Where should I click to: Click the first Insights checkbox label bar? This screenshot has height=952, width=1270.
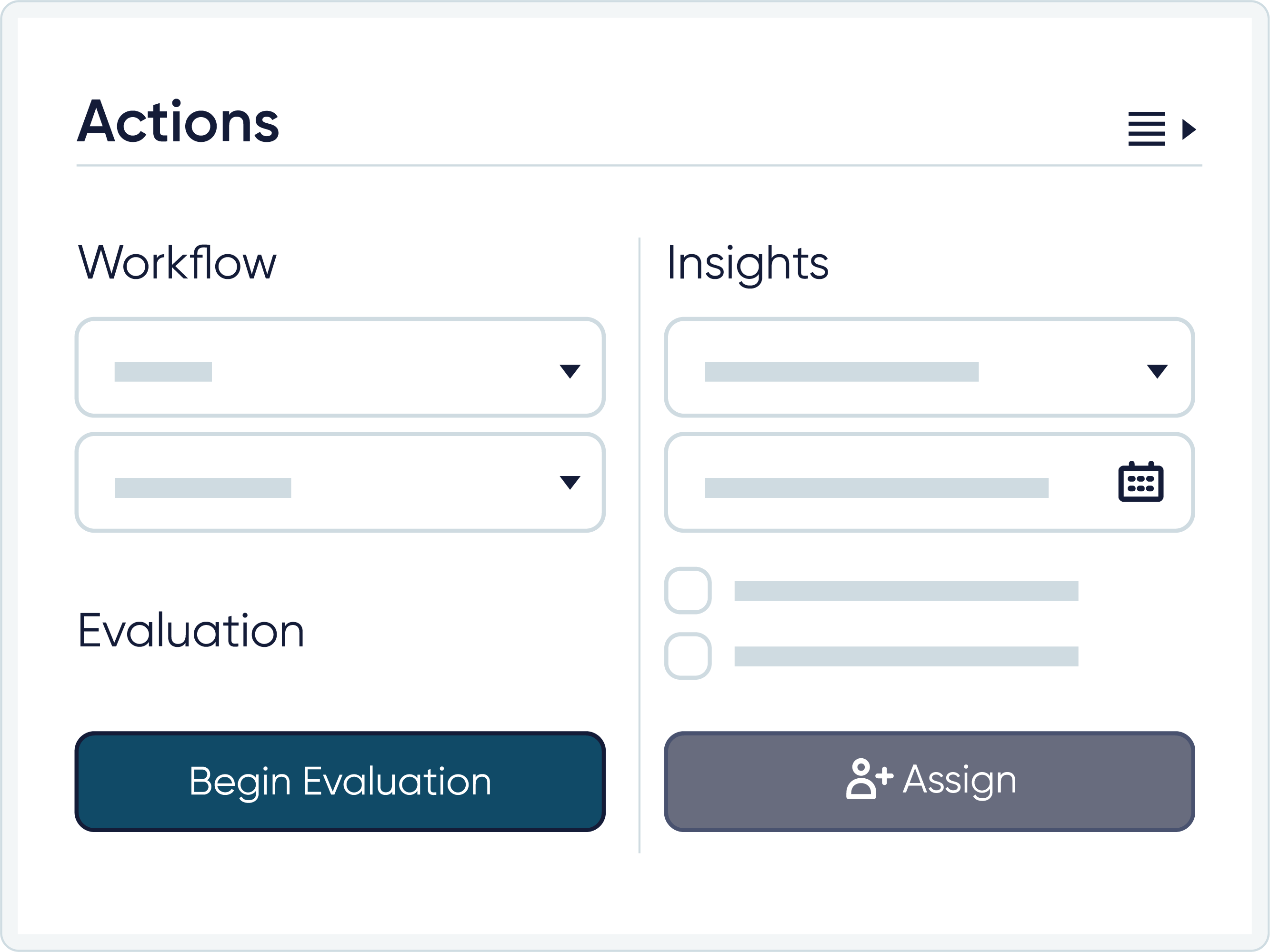pyautogui.click(x=907, y=591)
